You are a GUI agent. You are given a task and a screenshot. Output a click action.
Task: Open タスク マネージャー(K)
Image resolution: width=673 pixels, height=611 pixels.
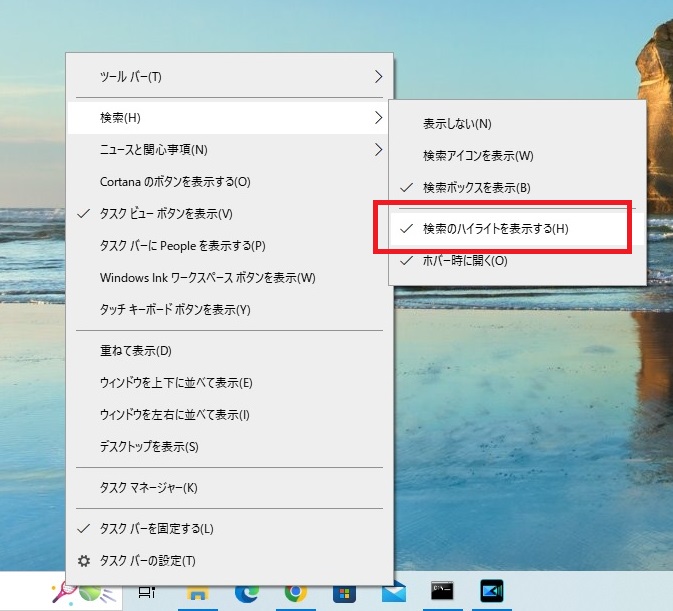click(229, 487)
